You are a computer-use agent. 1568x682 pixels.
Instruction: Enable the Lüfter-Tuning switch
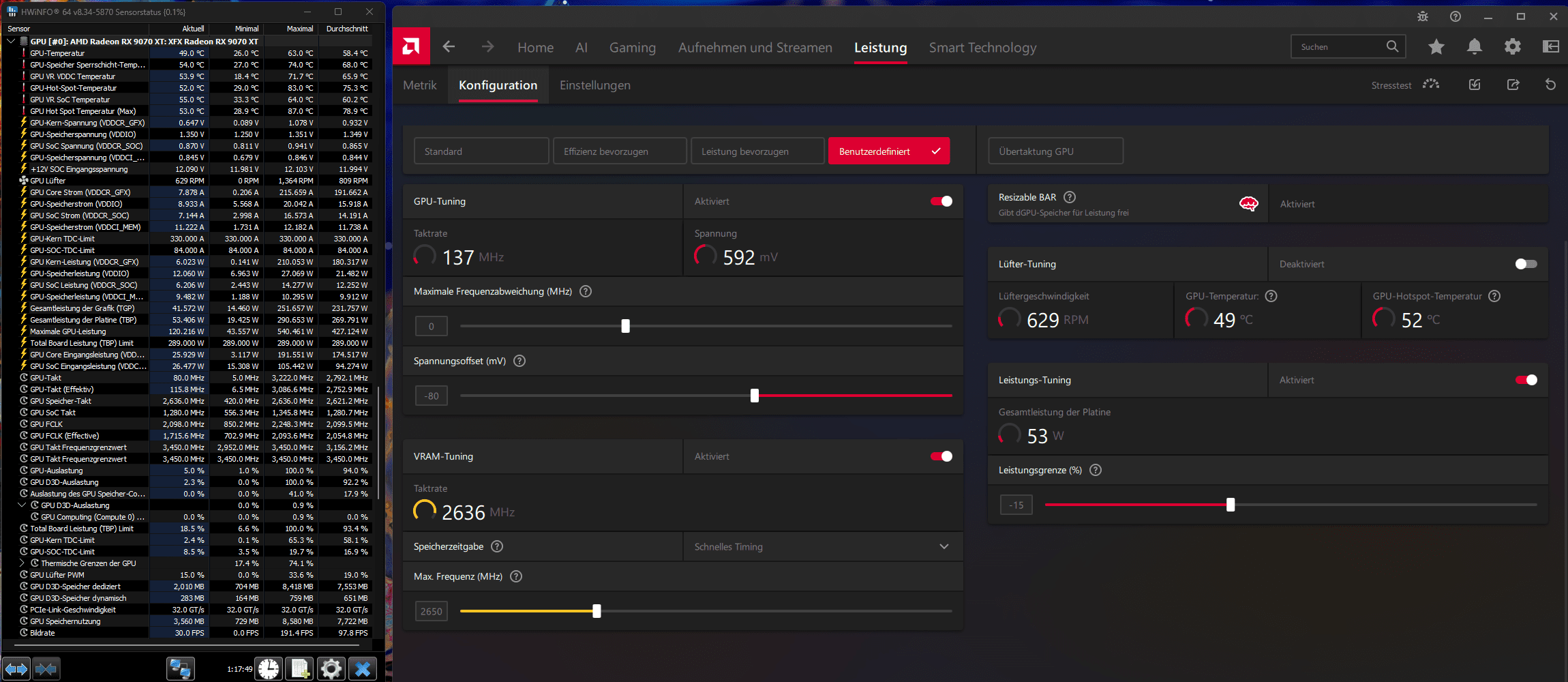(x=1526, y=264)
